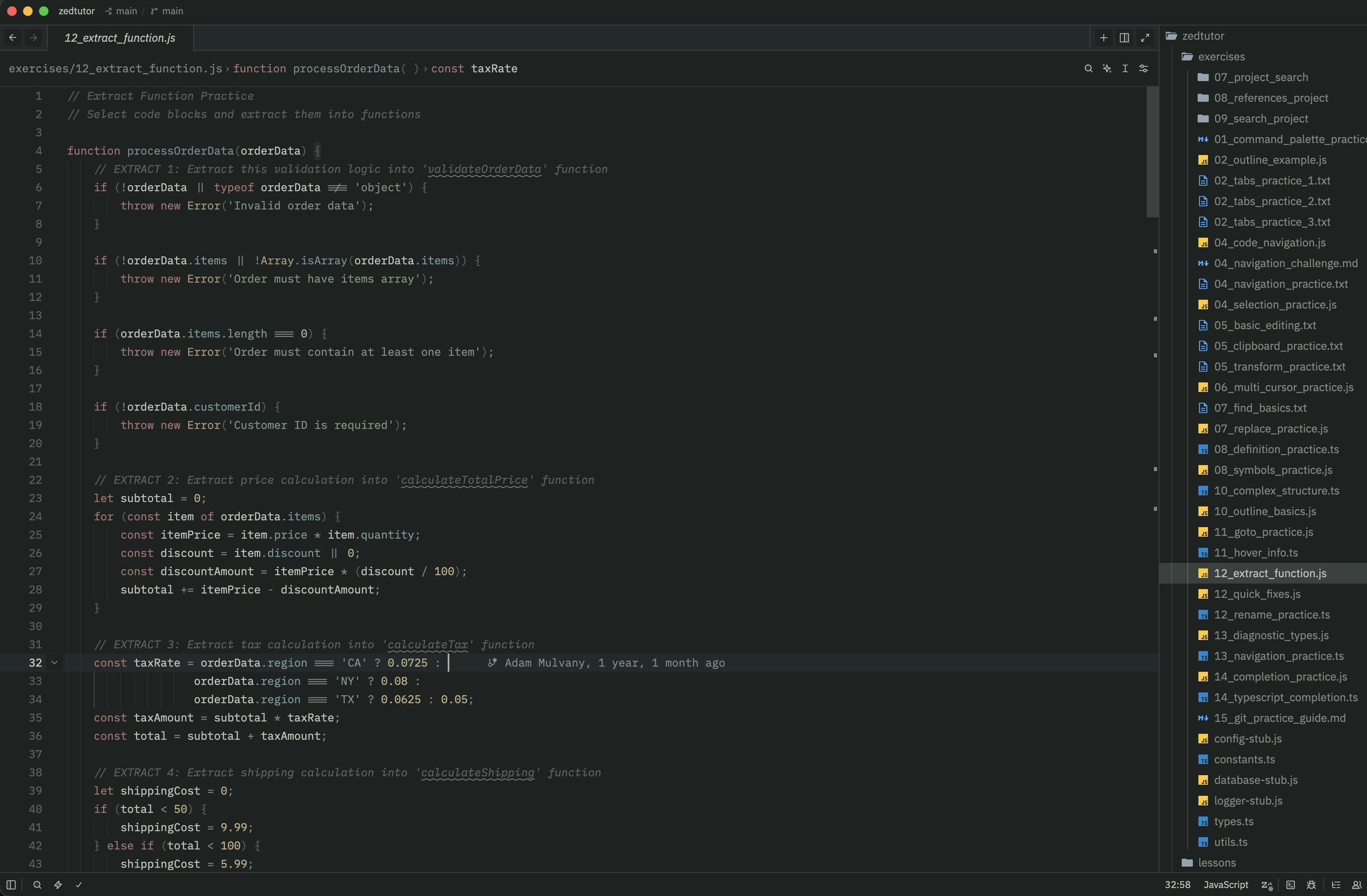Toggle the collaboration panel people icon
The width and height of the screenshot is (1367, 896).
coord(1357,885)
